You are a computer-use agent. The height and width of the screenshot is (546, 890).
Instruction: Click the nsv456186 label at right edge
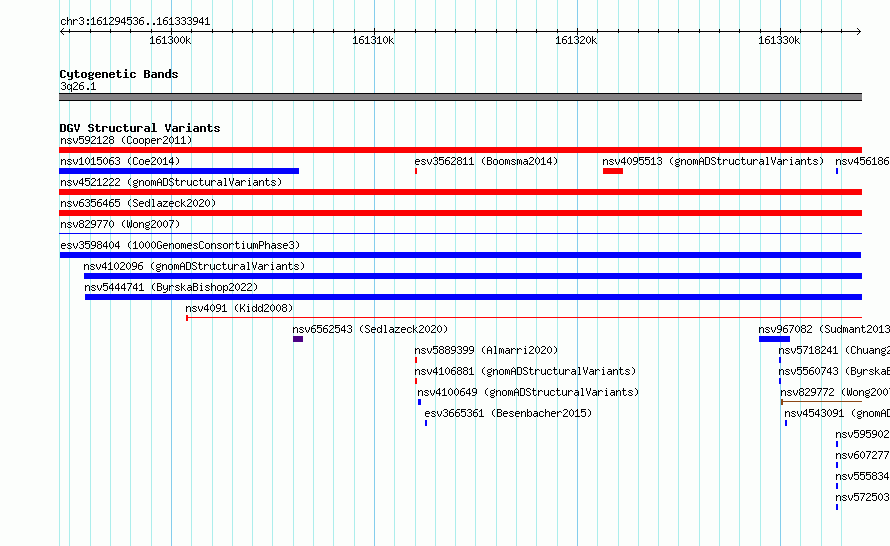(862, 161)
